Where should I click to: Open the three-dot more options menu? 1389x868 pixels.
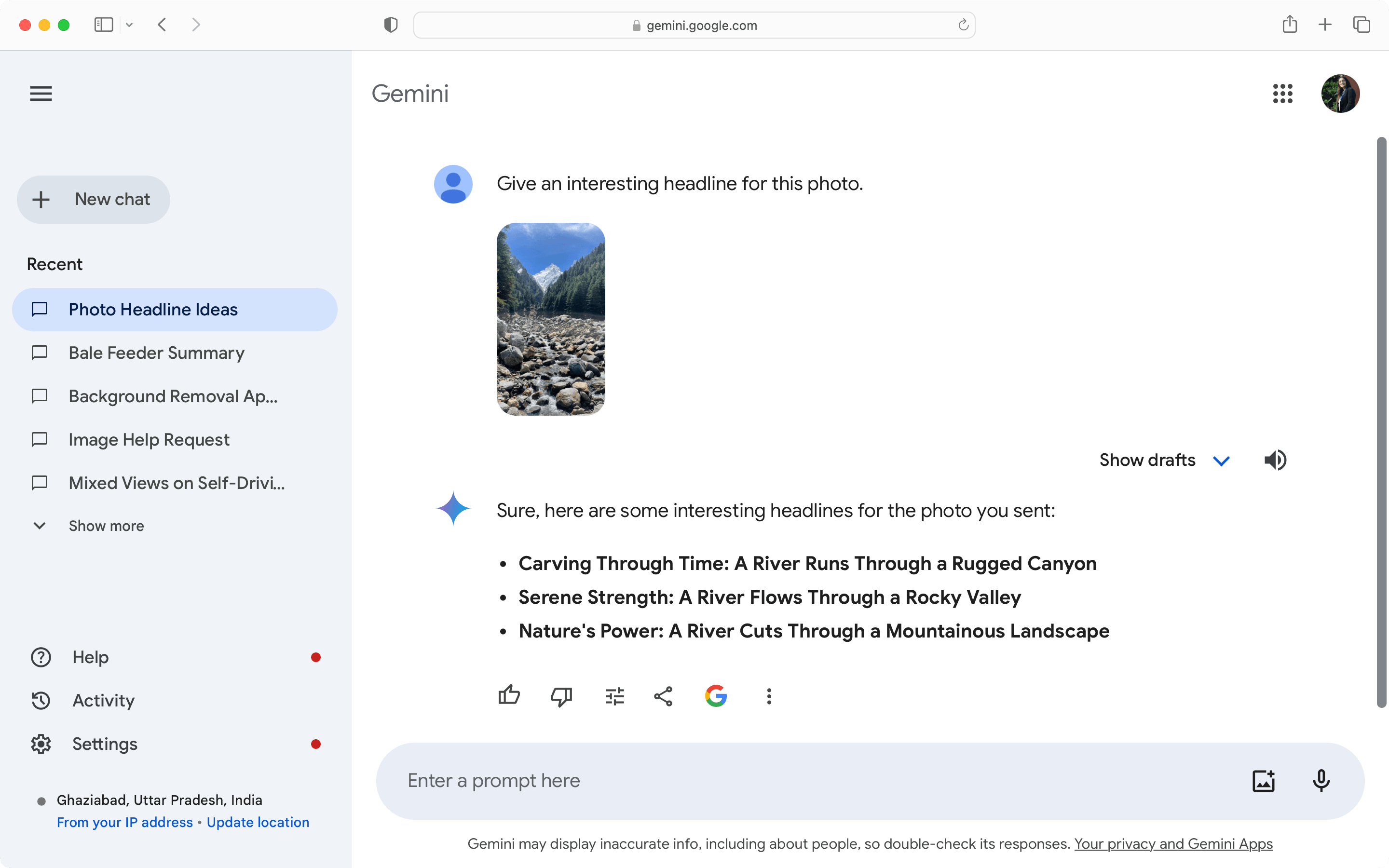click(769, 696)
